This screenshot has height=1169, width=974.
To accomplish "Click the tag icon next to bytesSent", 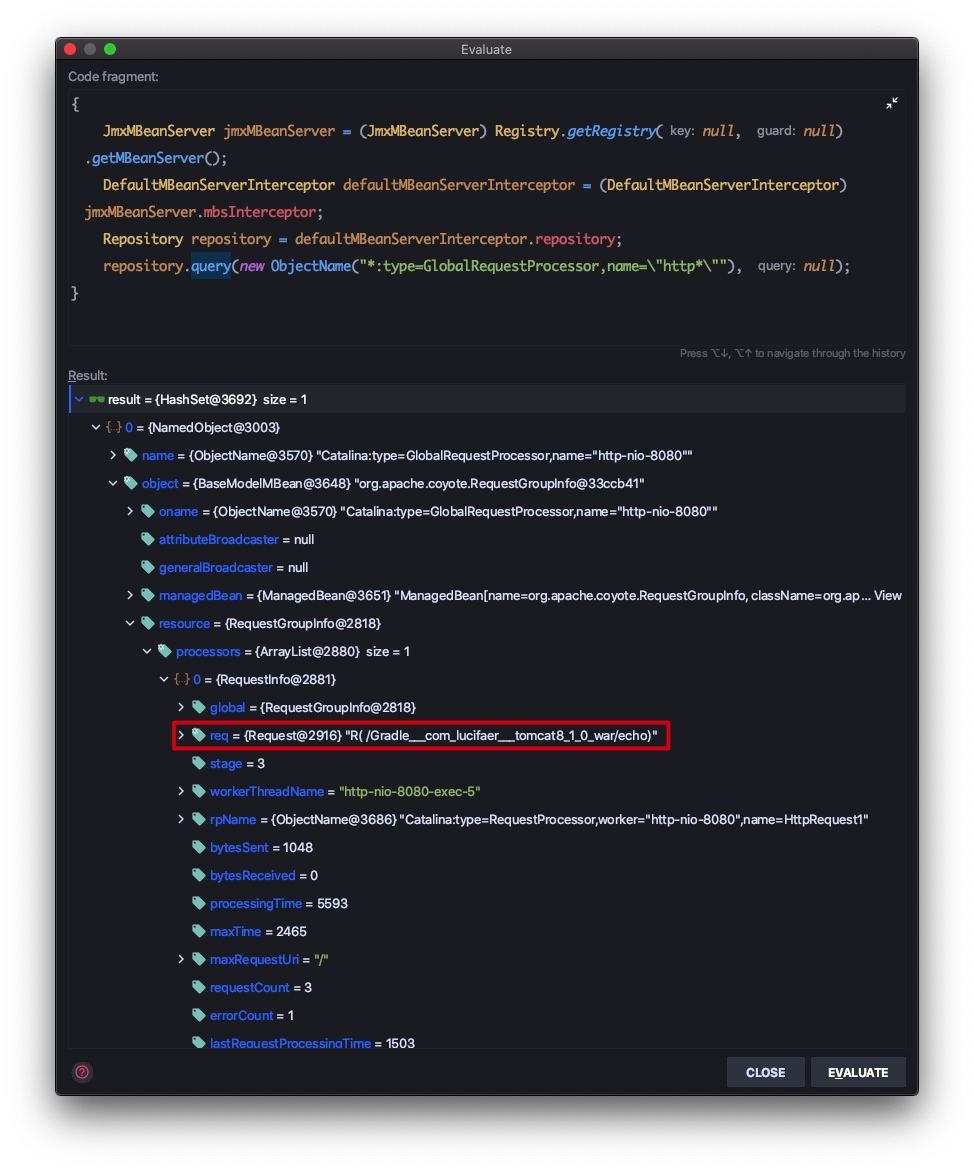I will point(199,847).
